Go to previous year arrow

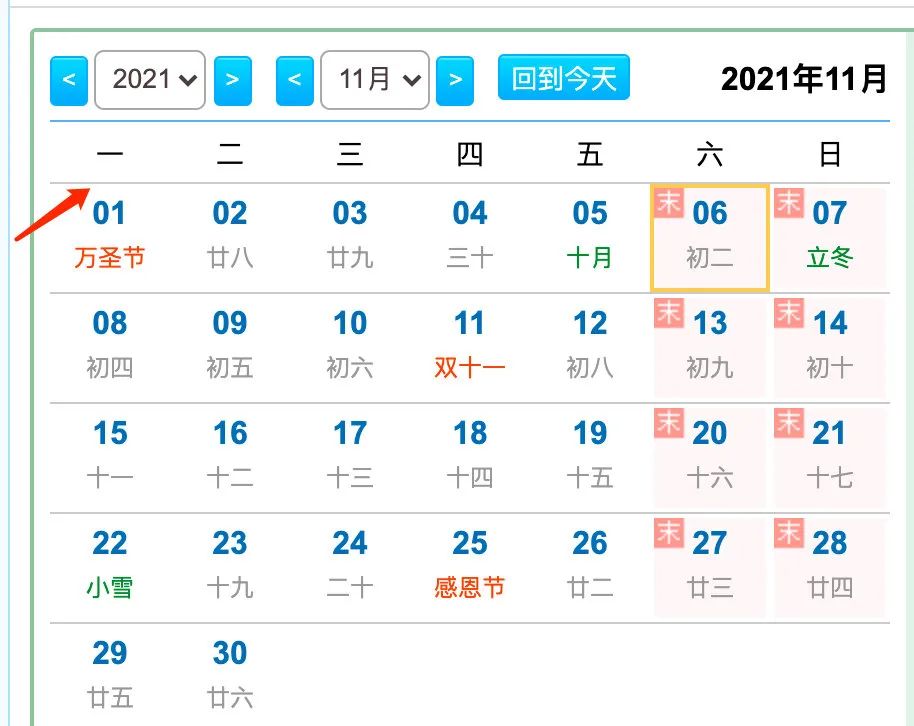click(69, 80)
